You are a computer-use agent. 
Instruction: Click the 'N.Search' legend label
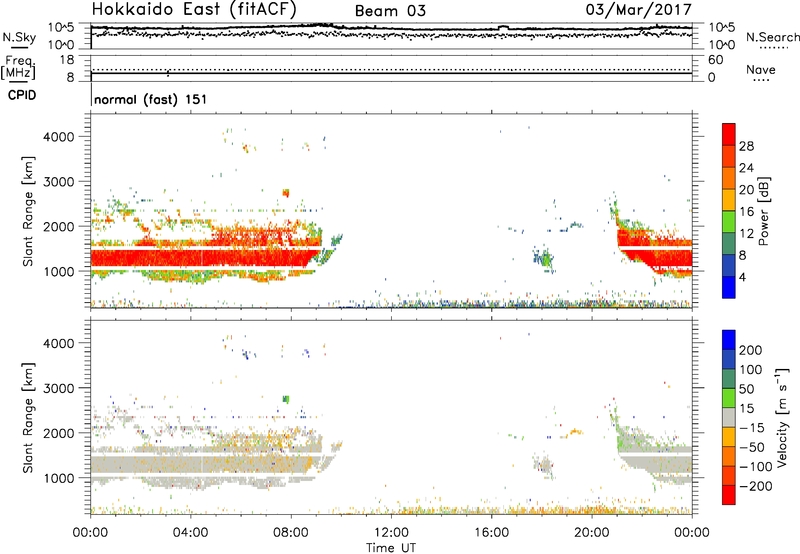point(772,37)
